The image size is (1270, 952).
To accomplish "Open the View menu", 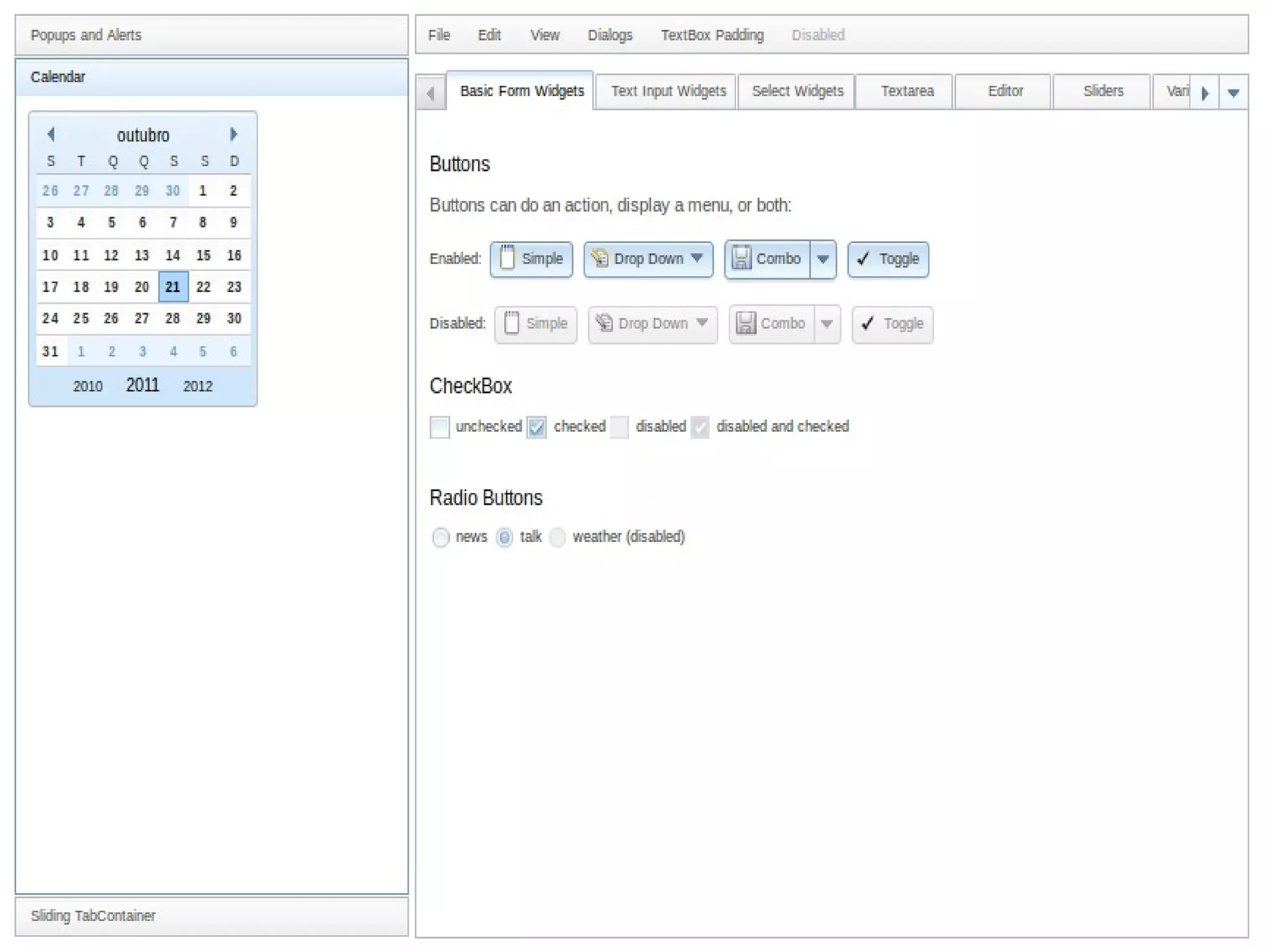I will 545,35.
